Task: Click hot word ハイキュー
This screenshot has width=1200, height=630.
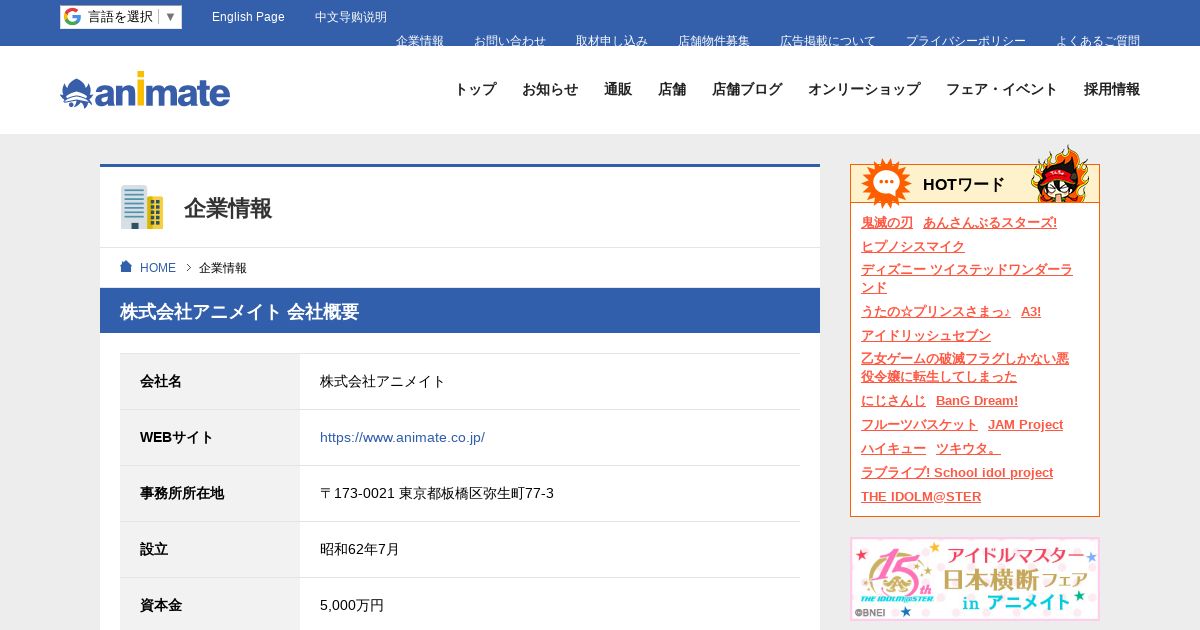Action: [893, 448]
